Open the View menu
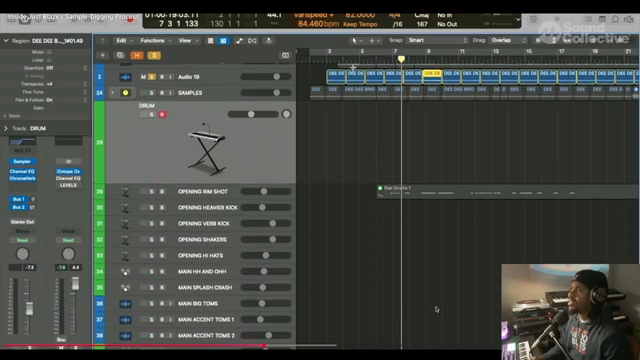The image size is (640, 360). (188, 40)
